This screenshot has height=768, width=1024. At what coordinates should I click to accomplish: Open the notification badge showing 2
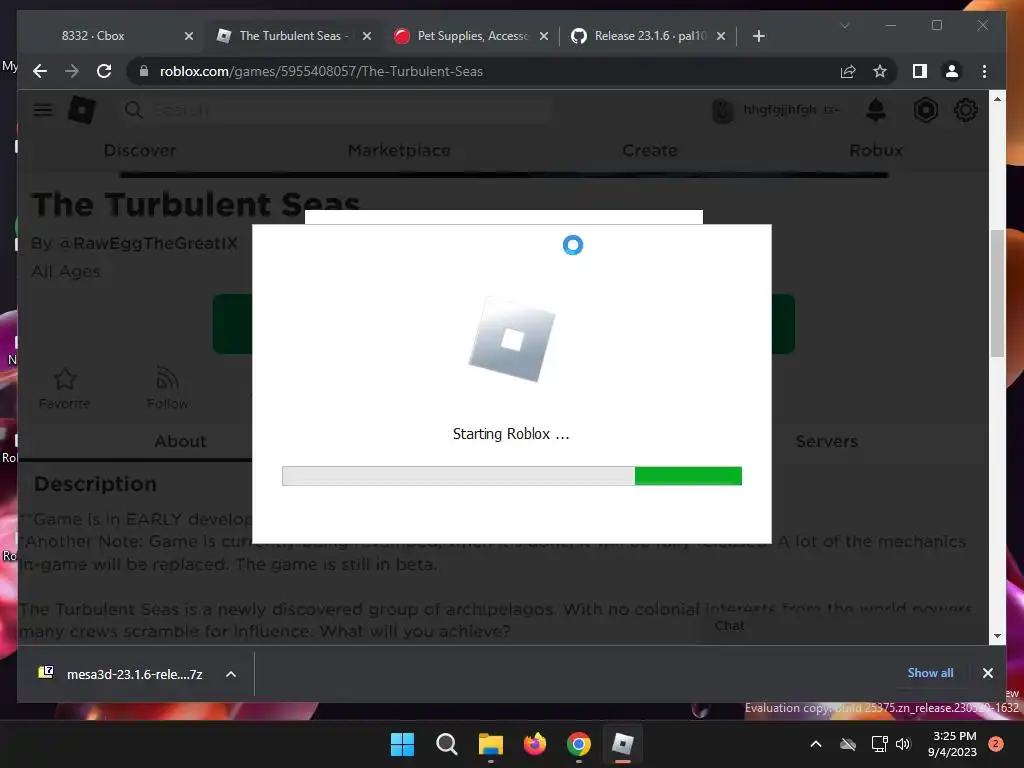(x=996, y=743)
